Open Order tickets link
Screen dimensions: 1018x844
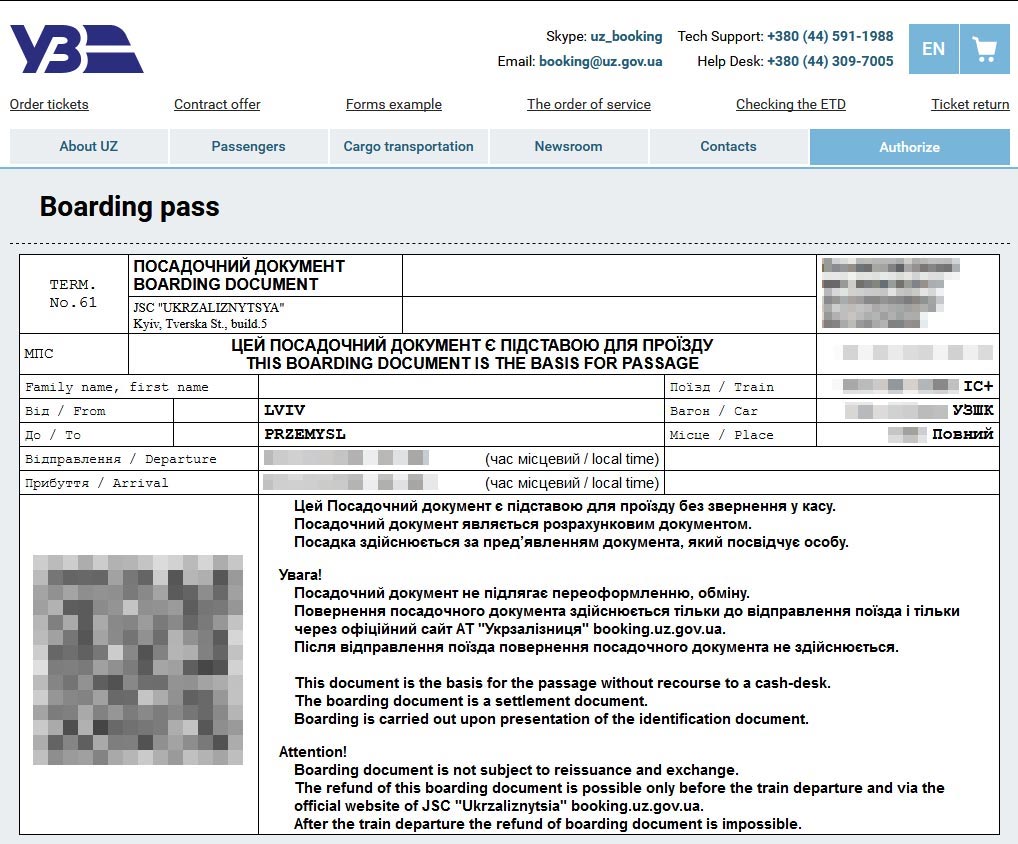(49, 104)
